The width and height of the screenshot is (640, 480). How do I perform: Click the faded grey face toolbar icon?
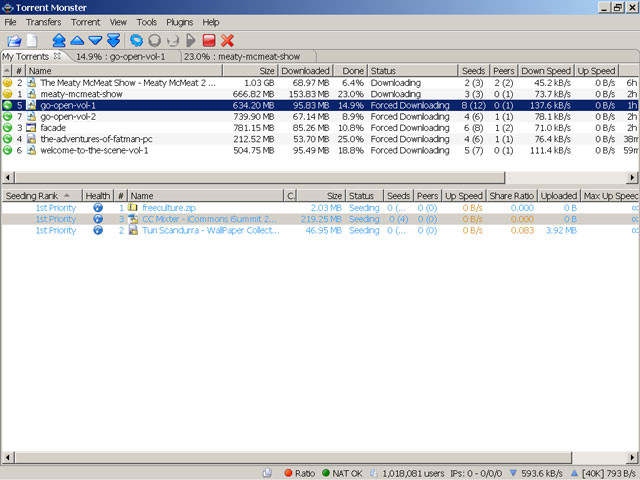(x=173, y=40)
